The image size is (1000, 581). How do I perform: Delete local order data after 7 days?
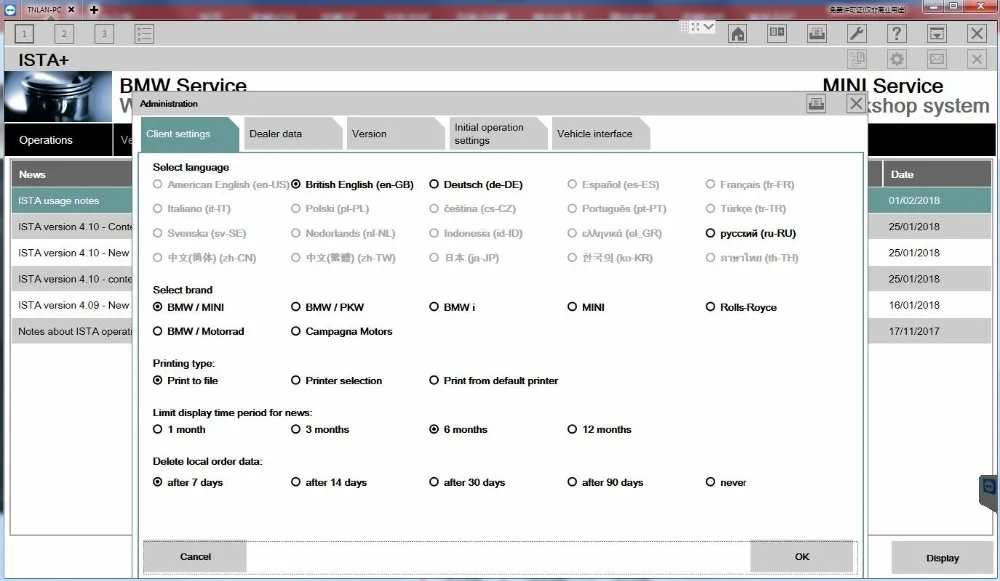point(188,482)
